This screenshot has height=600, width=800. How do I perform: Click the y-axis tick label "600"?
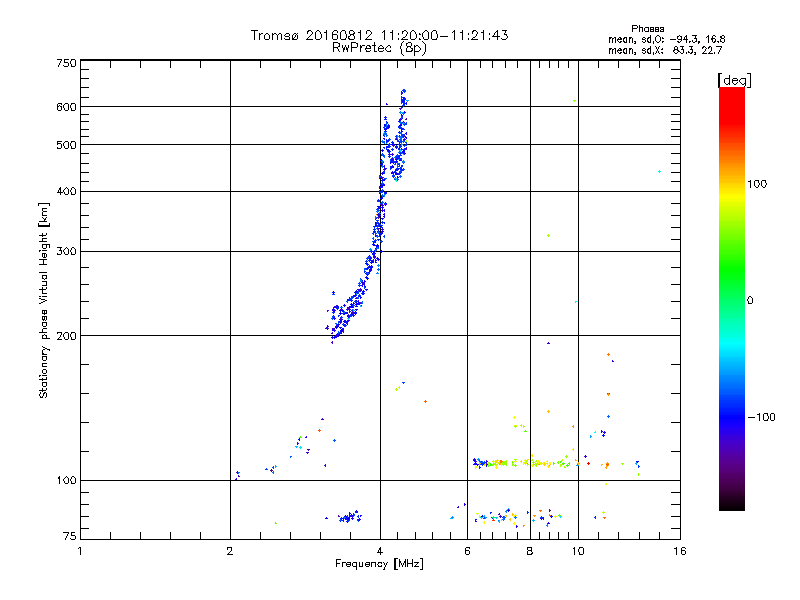coord(66,107)
